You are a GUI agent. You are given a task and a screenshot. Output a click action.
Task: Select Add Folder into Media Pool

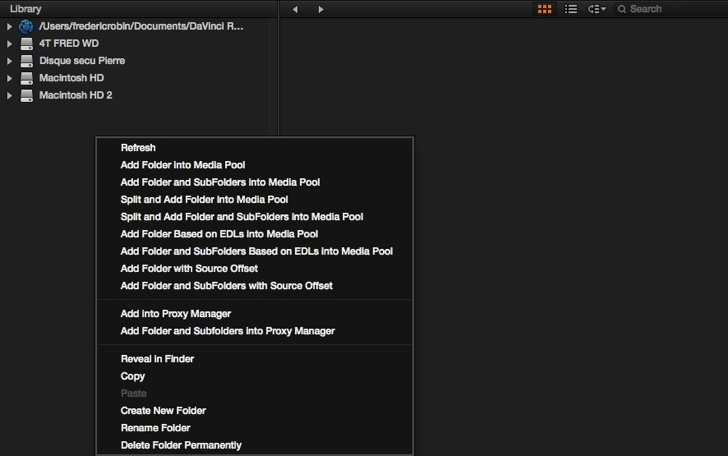pyautogui.click(x=183, y=165)
